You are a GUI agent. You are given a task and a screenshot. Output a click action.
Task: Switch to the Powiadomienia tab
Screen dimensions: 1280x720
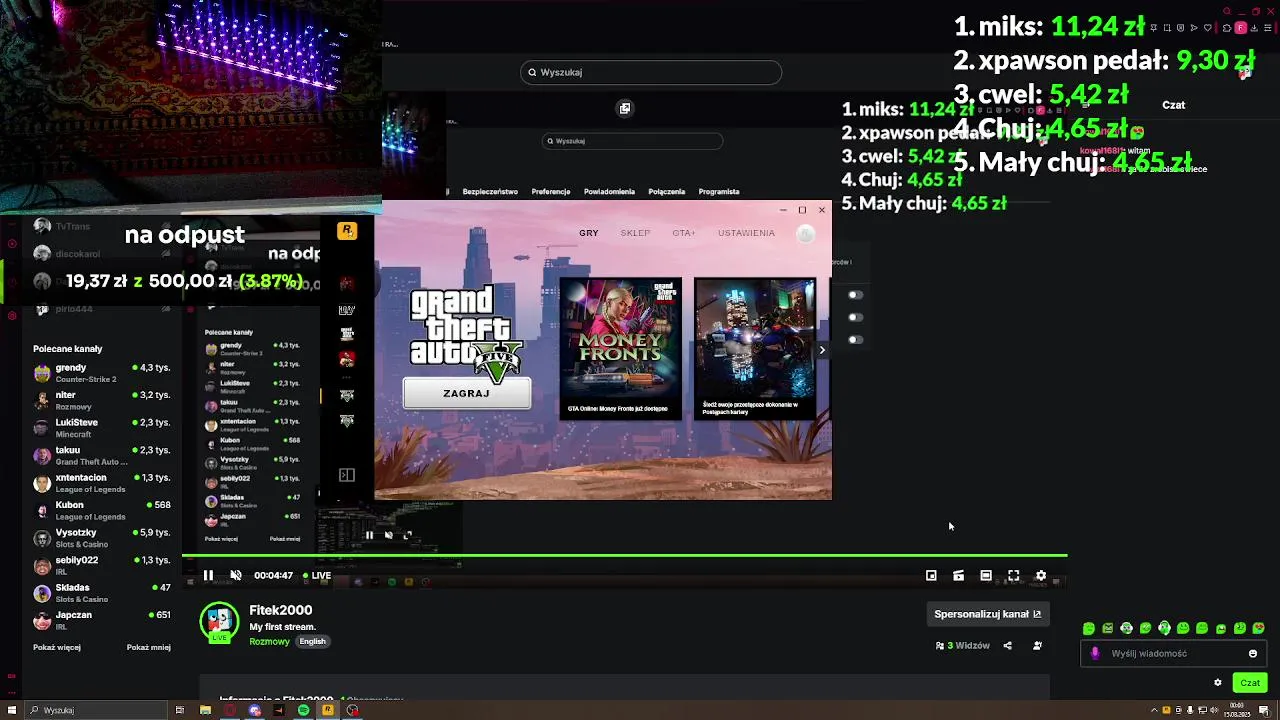(x=610, y=191)
